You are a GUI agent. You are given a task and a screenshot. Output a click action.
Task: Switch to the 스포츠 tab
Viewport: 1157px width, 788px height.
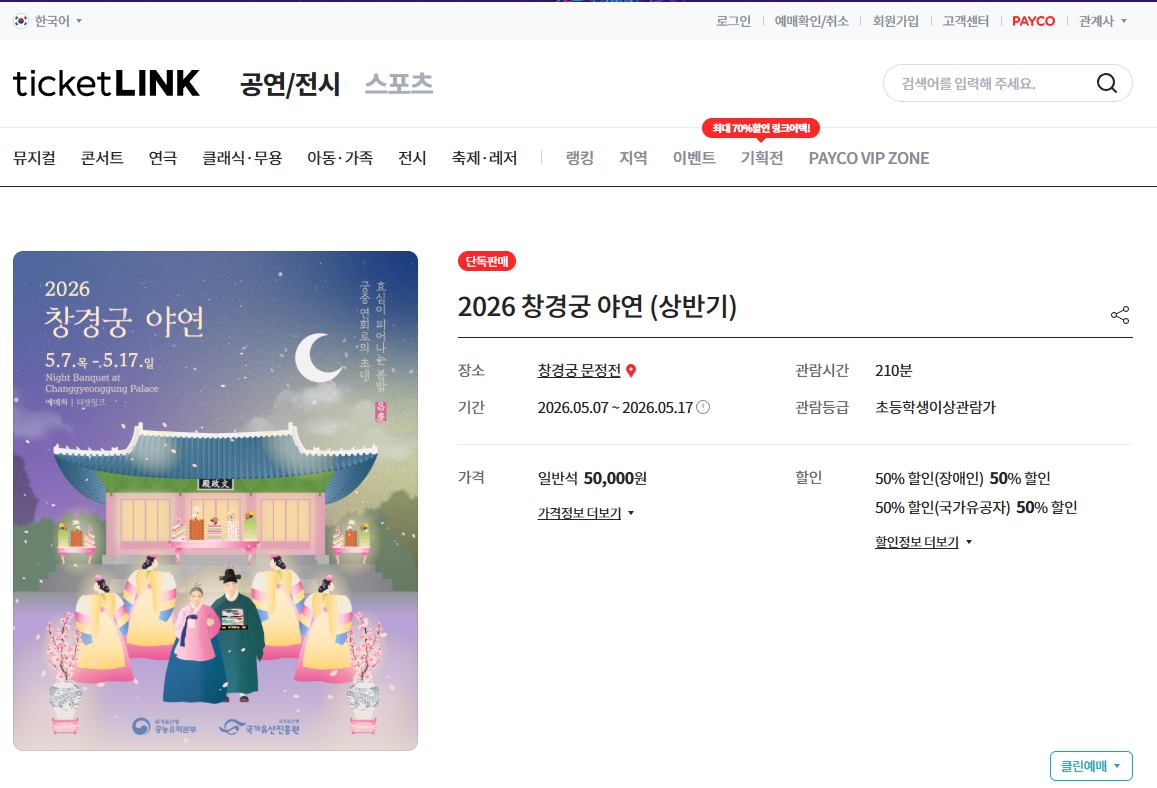(x=398, y=83)
